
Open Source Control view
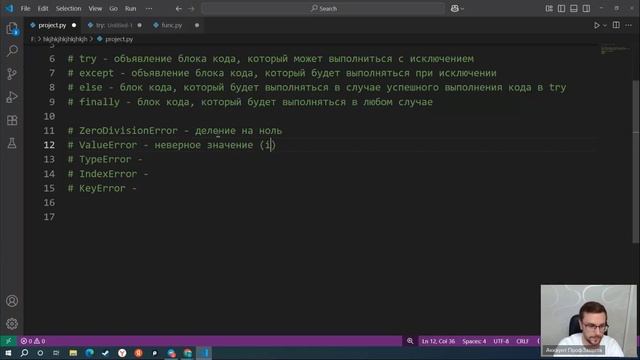pyautogui.click(x=12, y=74)
